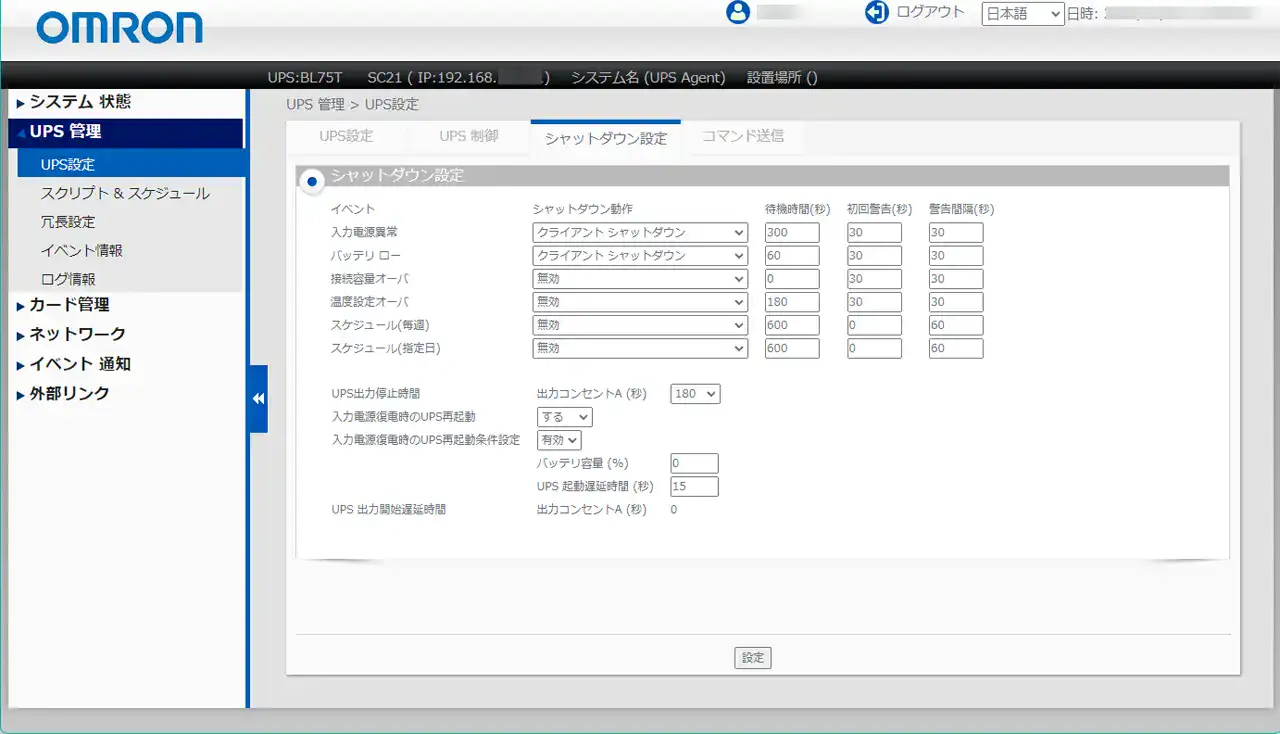Open 入力電源異常 shutdown action dropdown

(x=640, y=232)
